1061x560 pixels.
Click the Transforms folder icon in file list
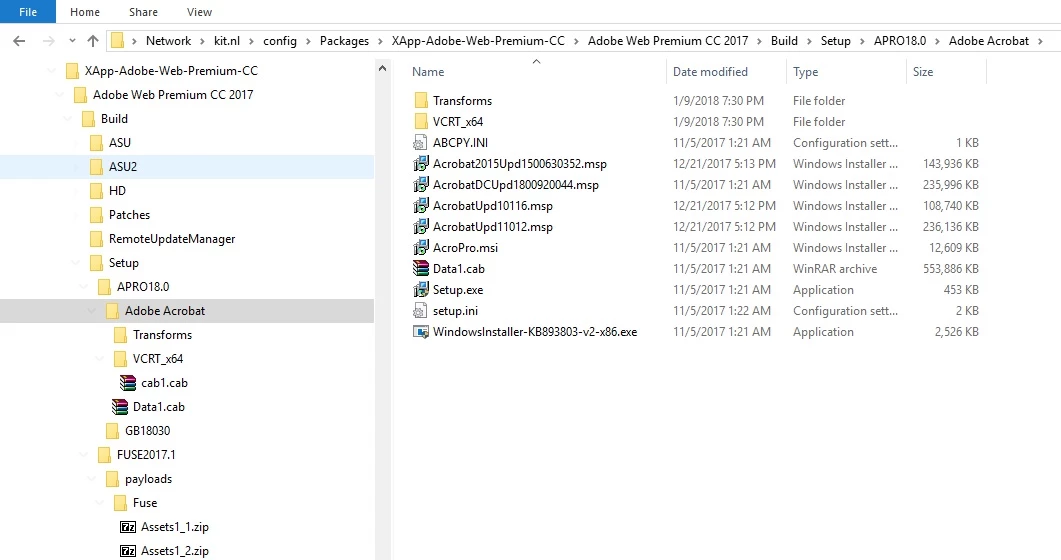point(420,101)
